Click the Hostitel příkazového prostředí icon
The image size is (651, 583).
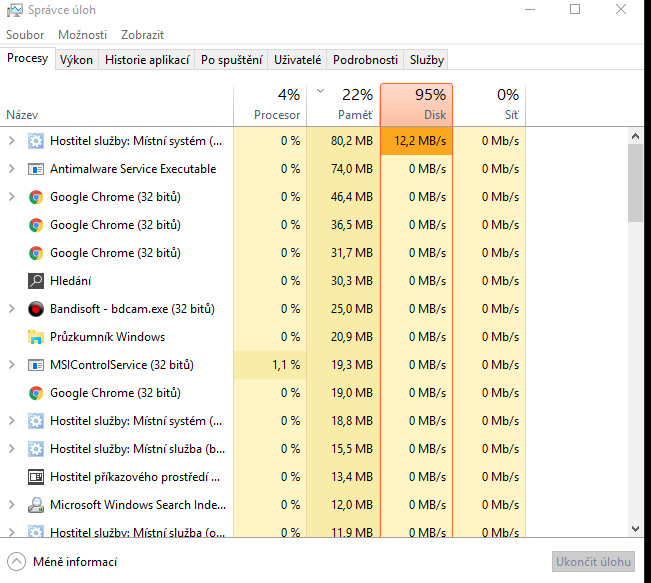point(36,477)
